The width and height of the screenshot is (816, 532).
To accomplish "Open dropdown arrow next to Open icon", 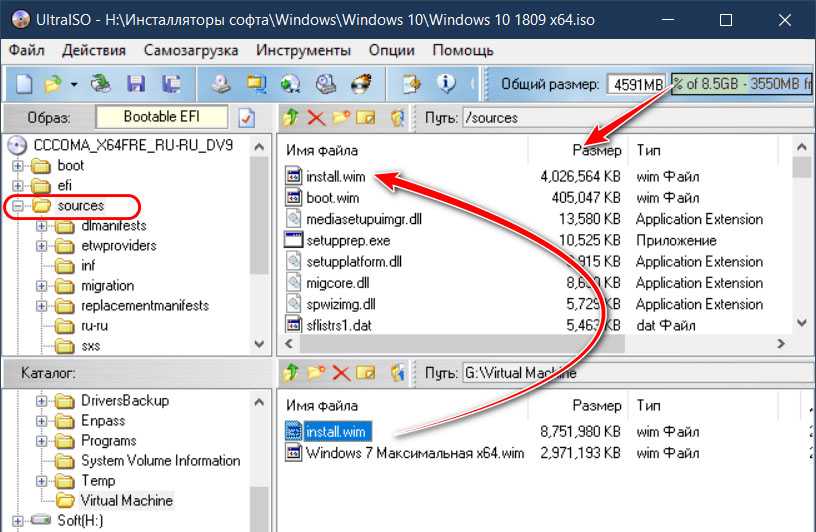I will 72,84.
